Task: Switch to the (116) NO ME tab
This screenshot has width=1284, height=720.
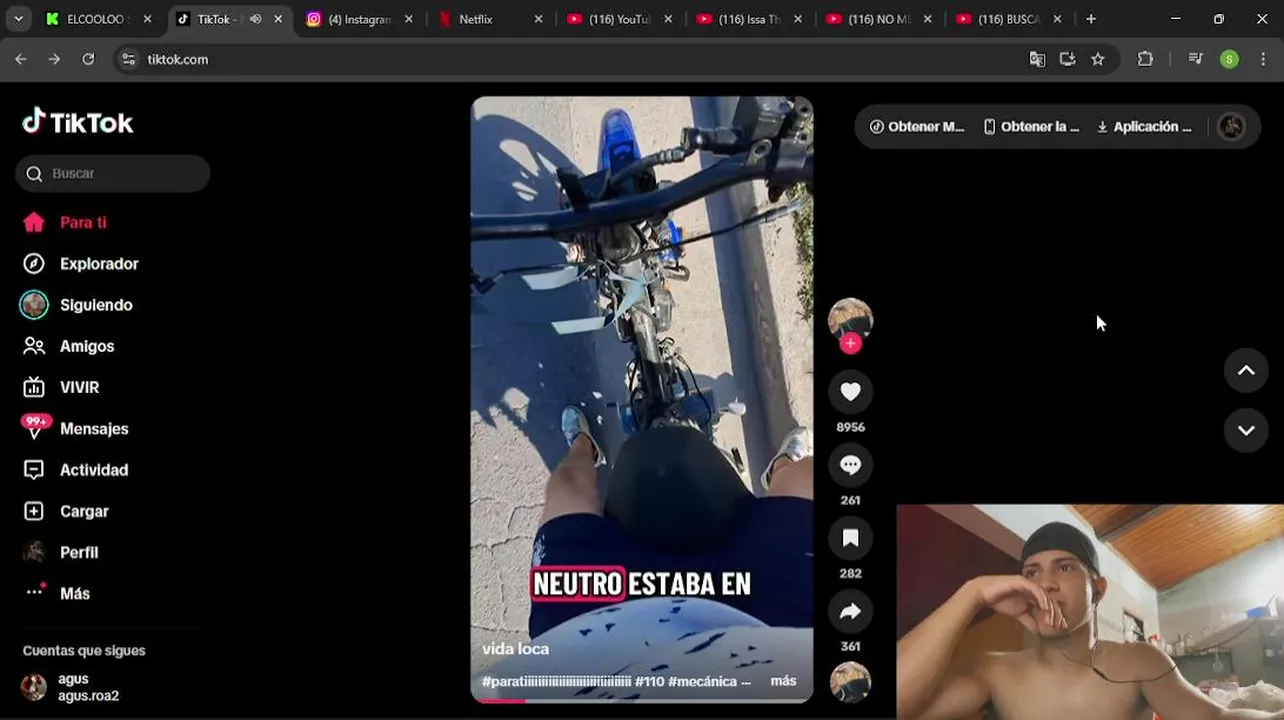Action: tap(881, 19)
